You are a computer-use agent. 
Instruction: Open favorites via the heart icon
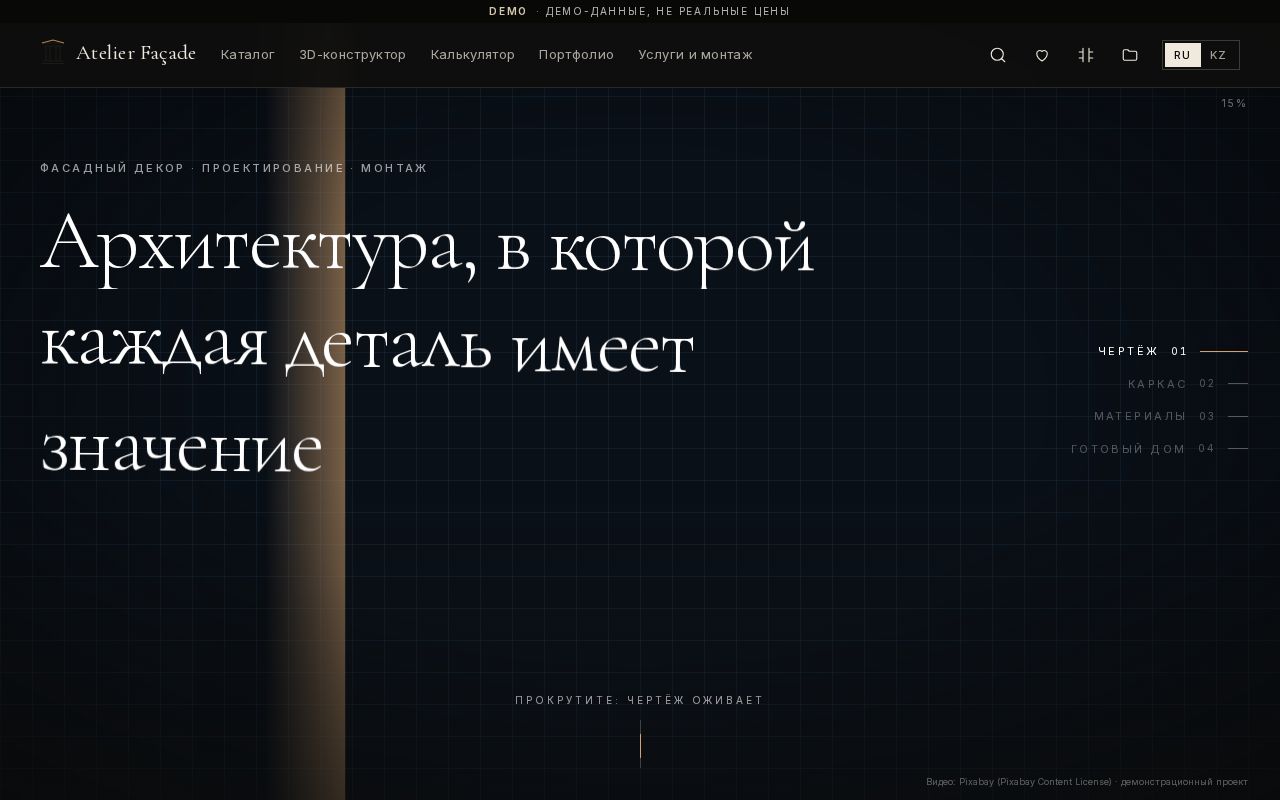[1042, 55]
